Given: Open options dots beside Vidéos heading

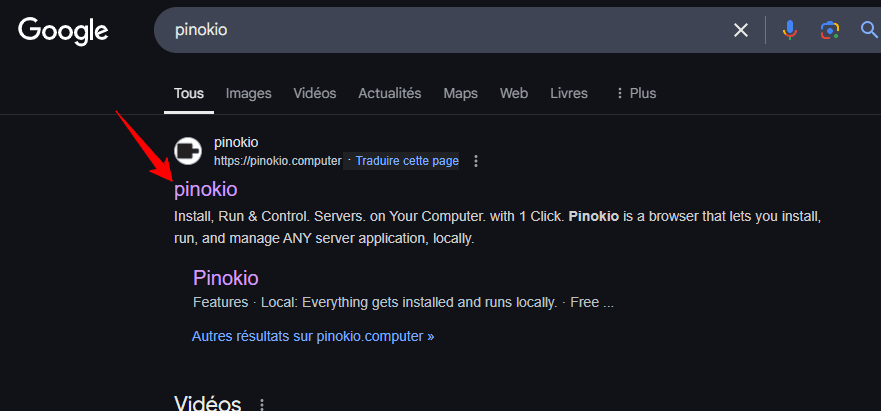Looking at the screenshot, I should click(x=261, y=405).
